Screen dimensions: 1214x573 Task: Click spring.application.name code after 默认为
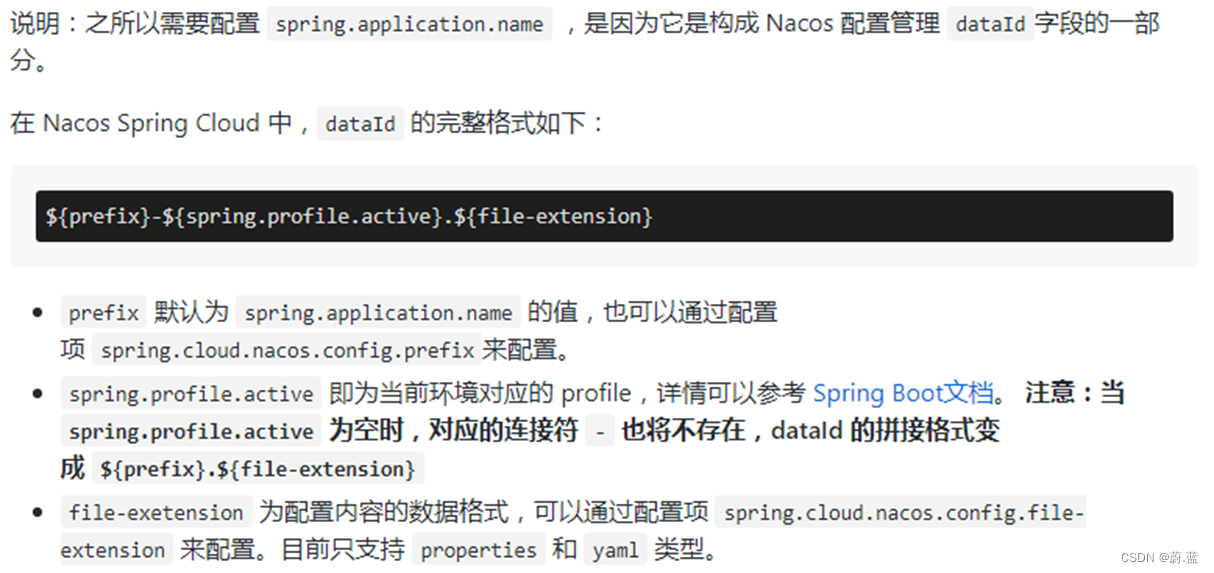(x=378, y=313)
